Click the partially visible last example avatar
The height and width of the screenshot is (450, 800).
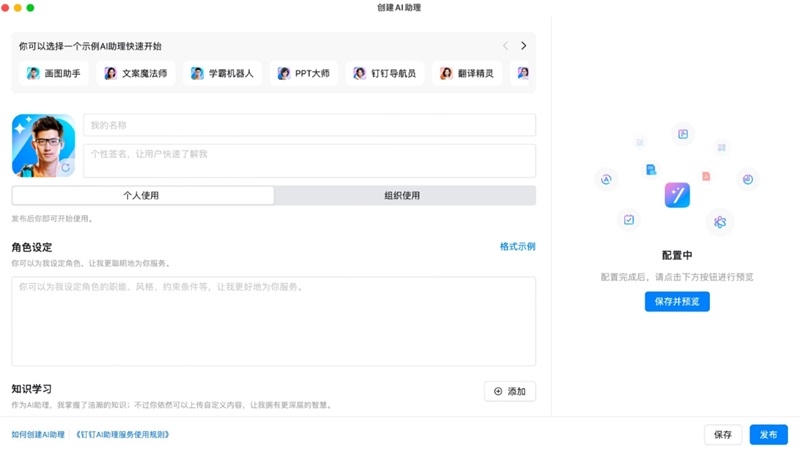pyautogui.click(x=523, y=73)
